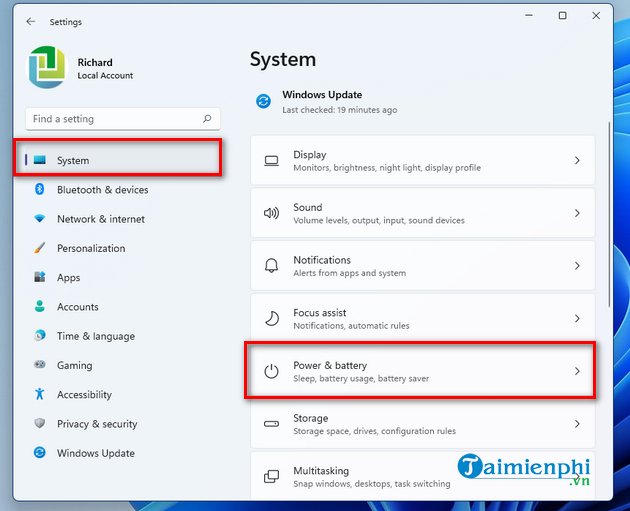Click the Personalization paintbrush icon

[x=40, y=247]
